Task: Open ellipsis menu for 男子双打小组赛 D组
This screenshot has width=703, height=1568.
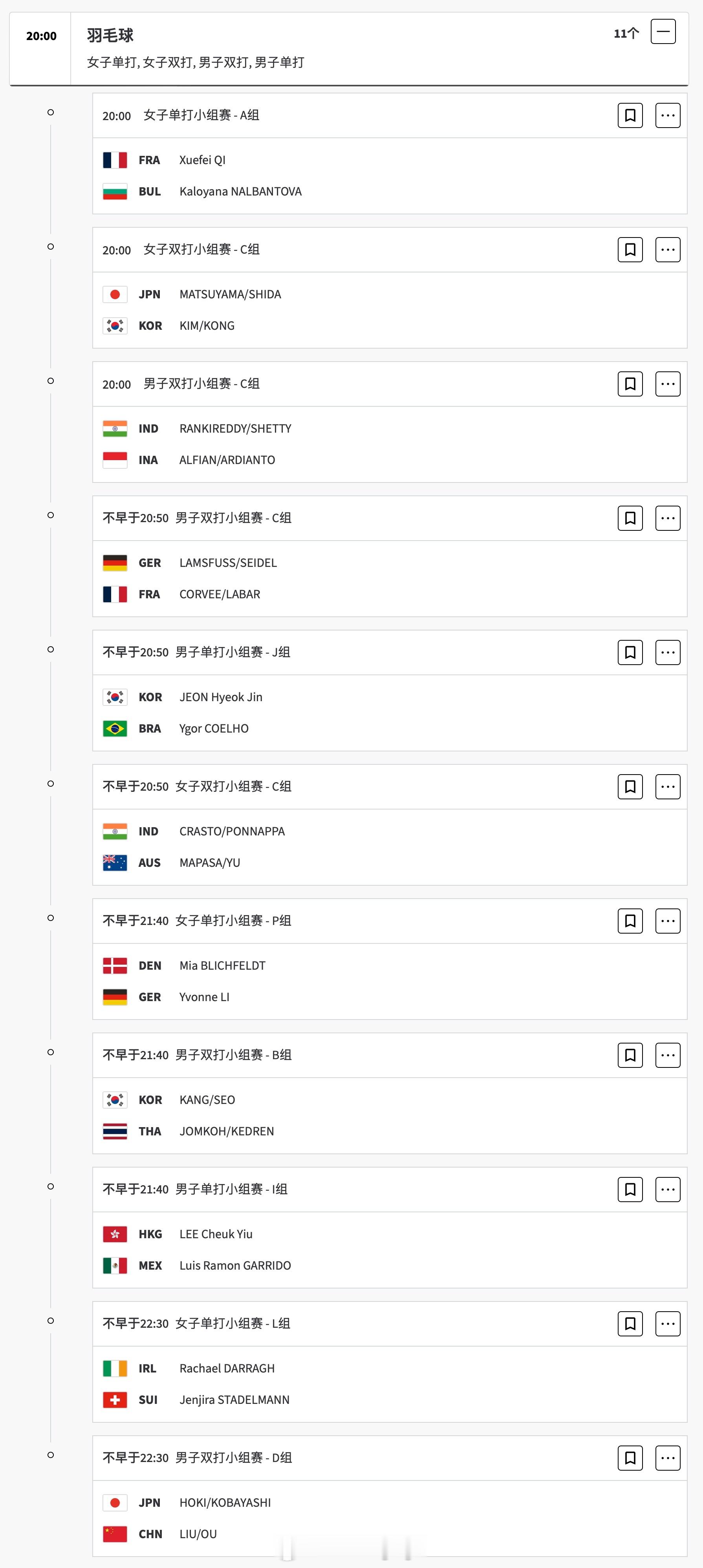Action: coord(668,1458)
